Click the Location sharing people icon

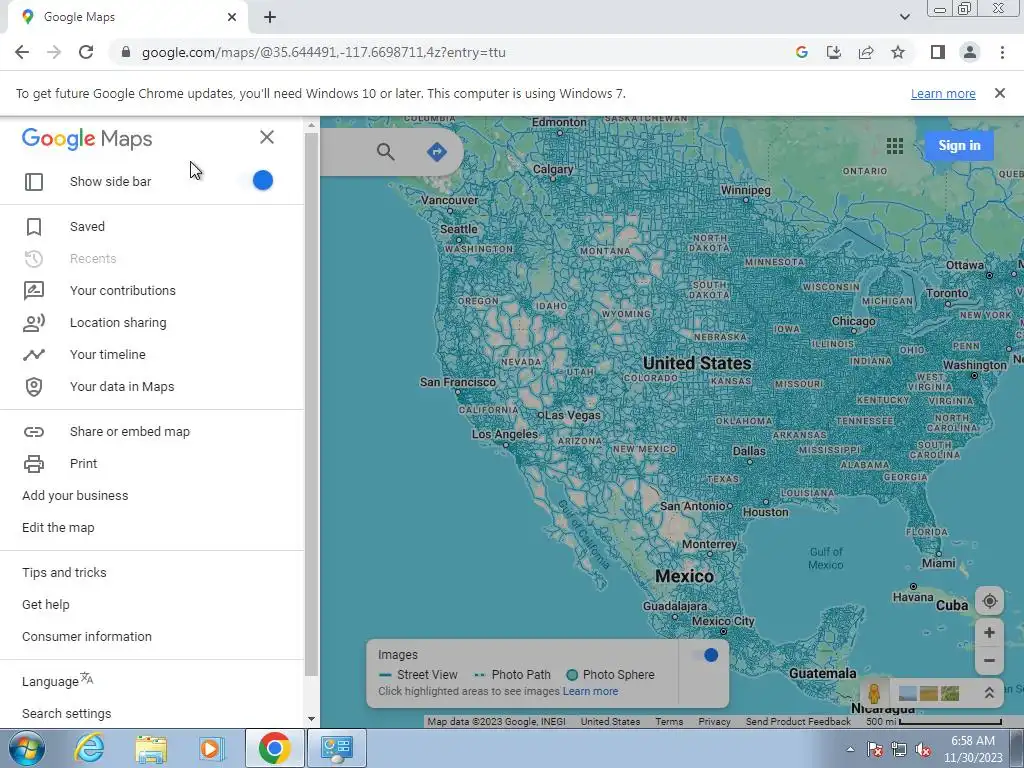pos(34,323)
